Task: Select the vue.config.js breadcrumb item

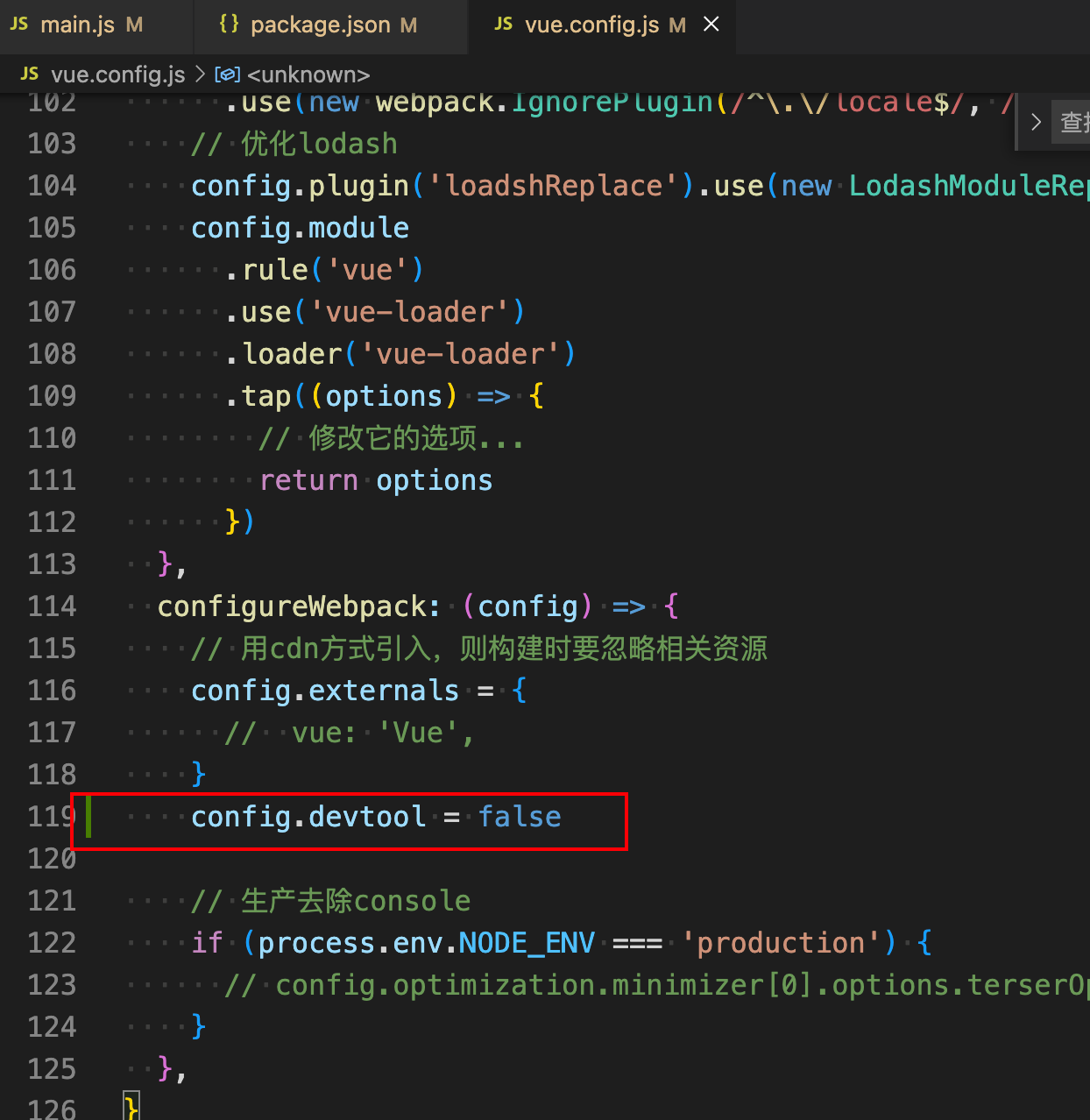Action: click(117, 74)
